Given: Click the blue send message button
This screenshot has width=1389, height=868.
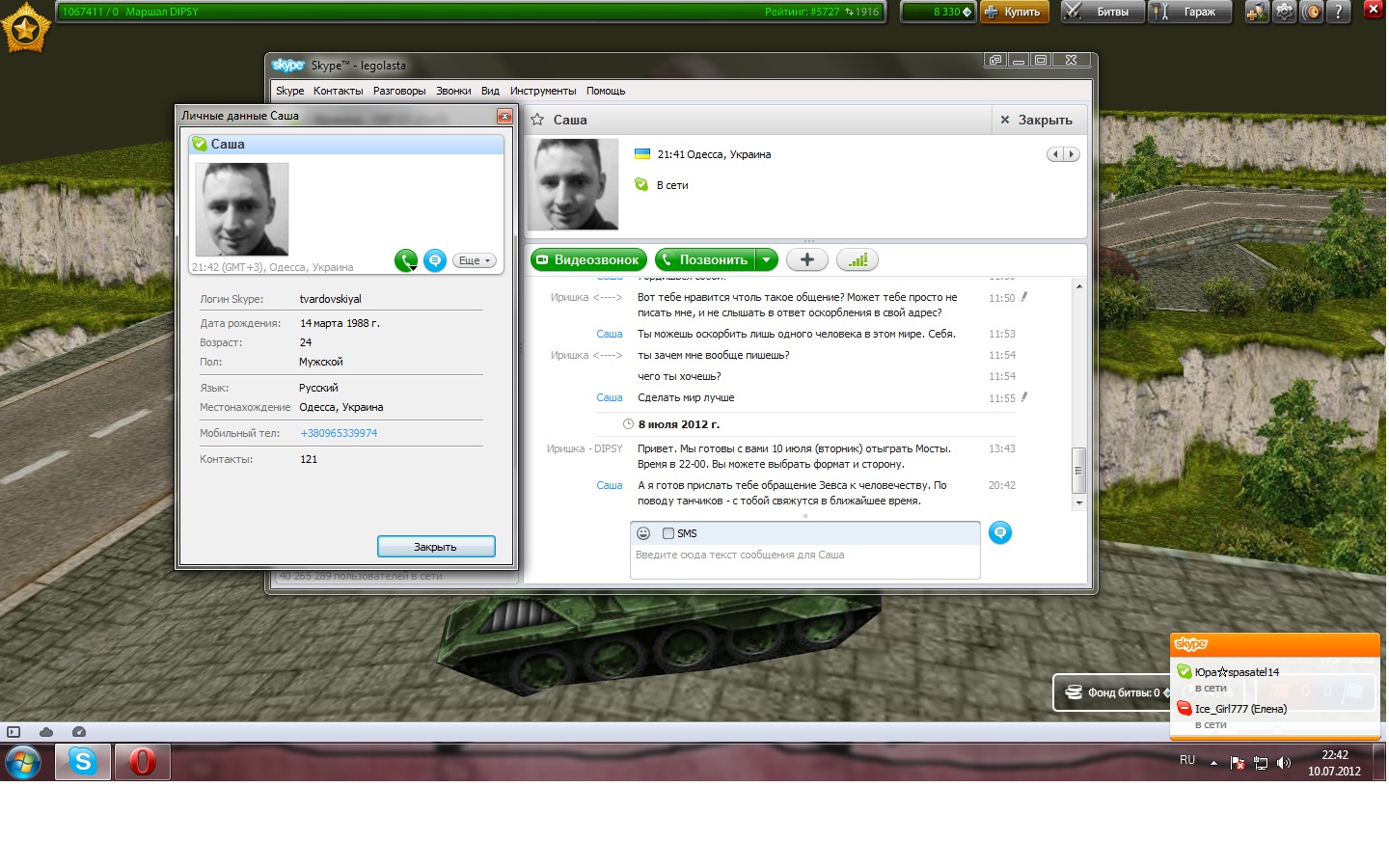Looking at the screenshot, I should (1000, 532).
